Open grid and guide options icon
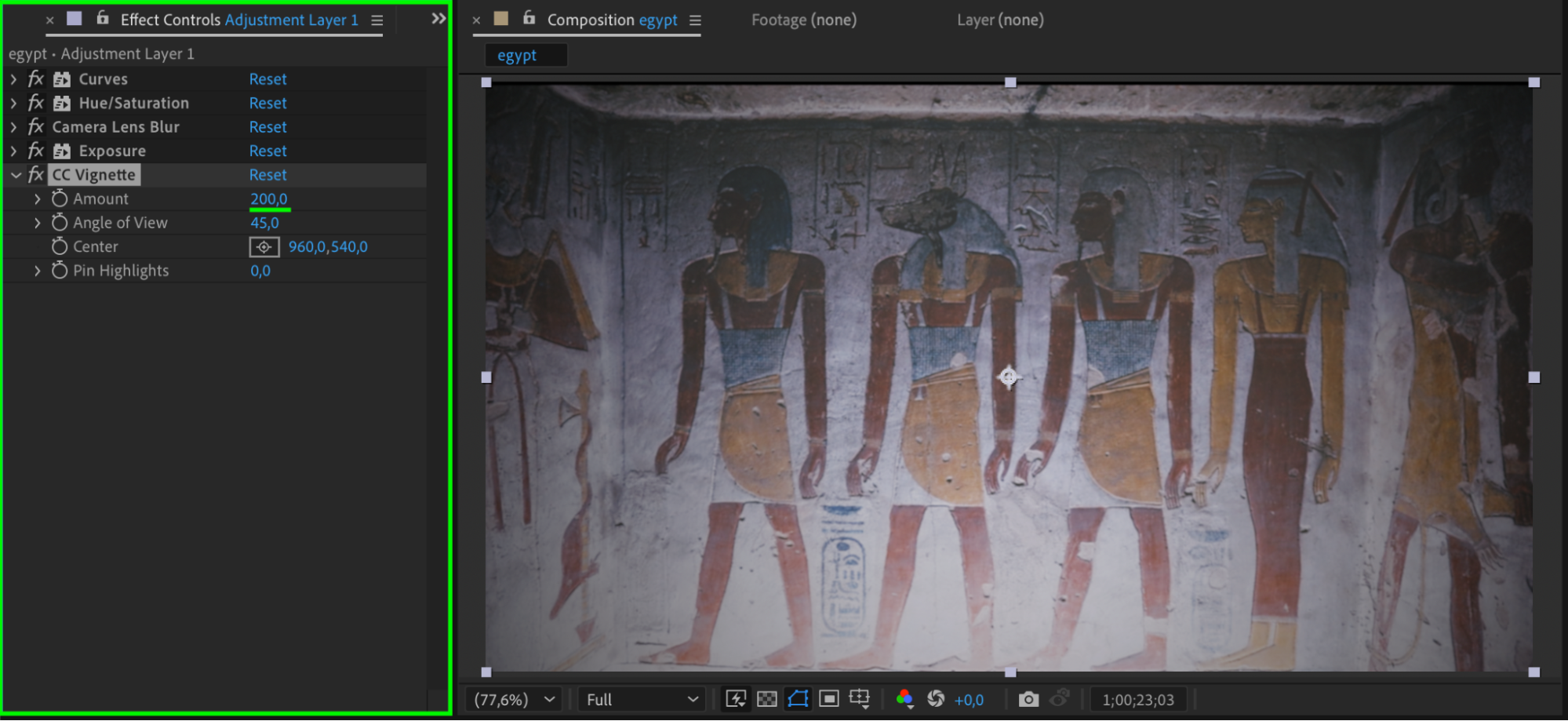This screenshot has height=721, width=1568. [x=860, y=699]
